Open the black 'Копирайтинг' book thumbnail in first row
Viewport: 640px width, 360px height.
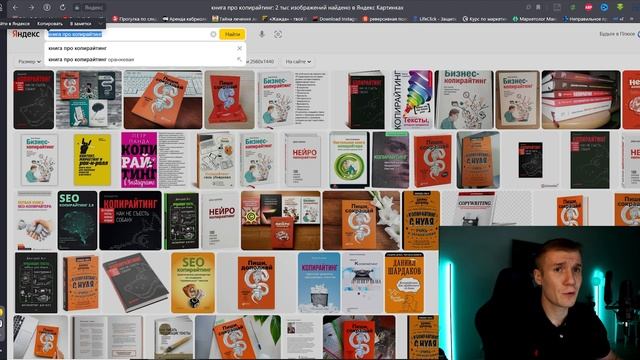[33, 100]
